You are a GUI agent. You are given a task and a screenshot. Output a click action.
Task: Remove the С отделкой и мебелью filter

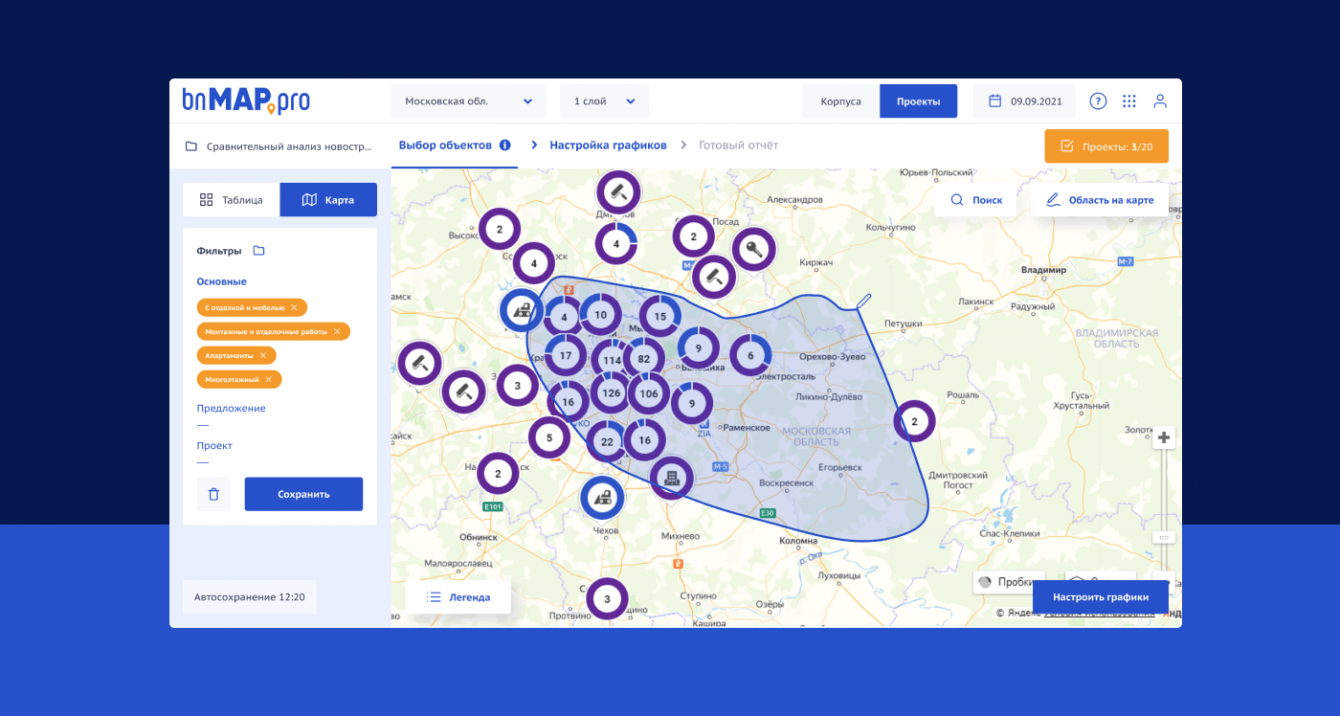(x=294, y=307)
